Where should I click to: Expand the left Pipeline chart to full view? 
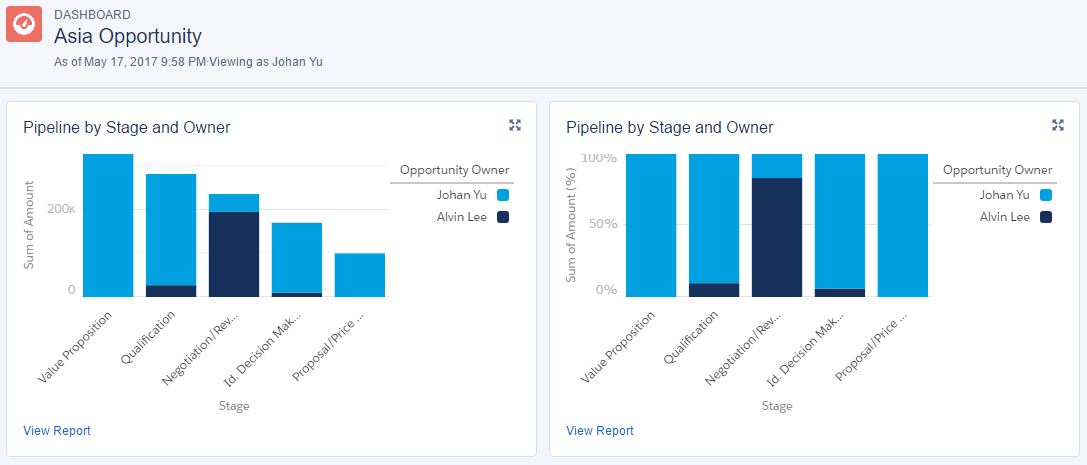(x=514, y=125)
